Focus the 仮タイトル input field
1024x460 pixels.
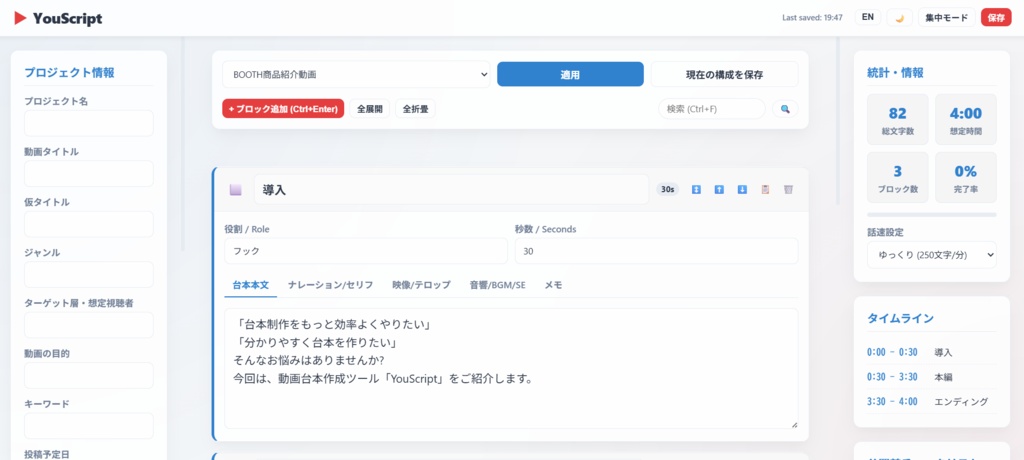[89, 224]
